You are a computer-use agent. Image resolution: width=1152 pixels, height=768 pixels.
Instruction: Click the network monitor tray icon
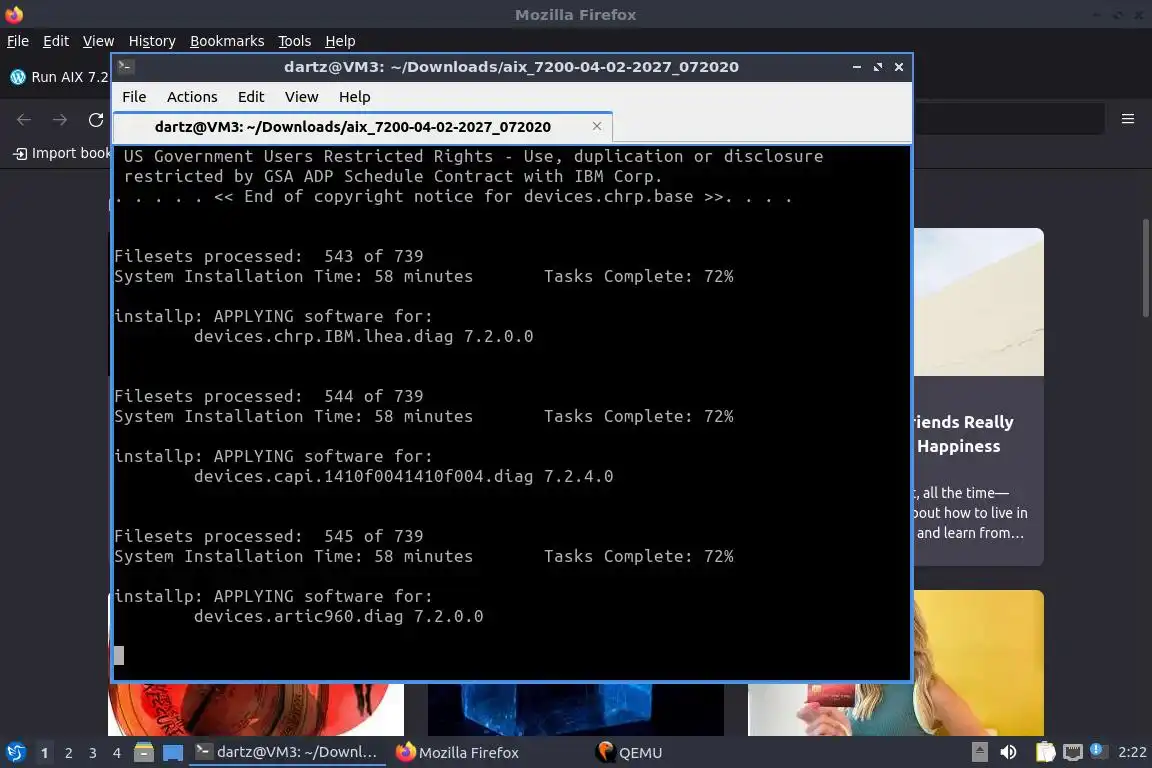click(x=1073, y=752)
